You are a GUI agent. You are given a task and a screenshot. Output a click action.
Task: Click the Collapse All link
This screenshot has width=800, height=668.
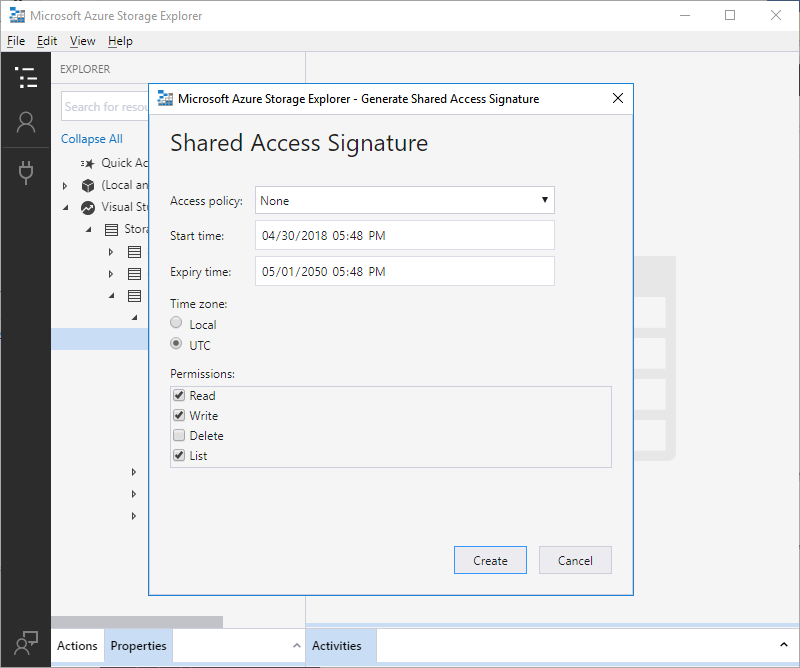tap(92, 139)
